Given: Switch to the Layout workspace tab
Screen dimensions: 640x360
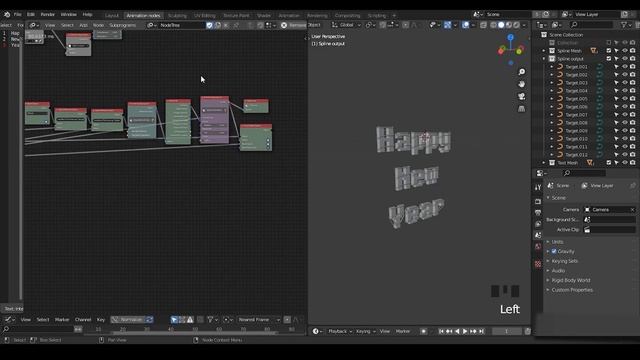Looking at the screenshot, I should tap(111, 16).
